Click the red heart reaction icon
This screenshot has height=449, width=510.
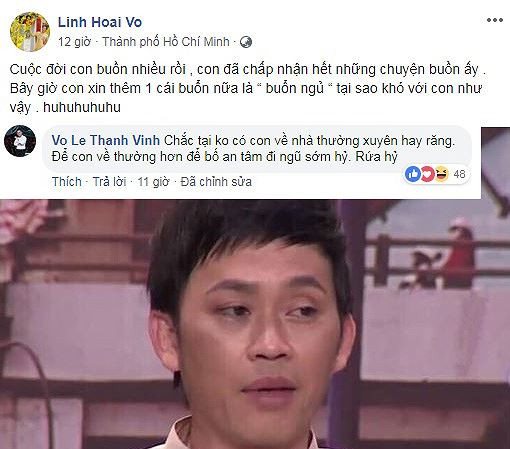pos(427,174)
